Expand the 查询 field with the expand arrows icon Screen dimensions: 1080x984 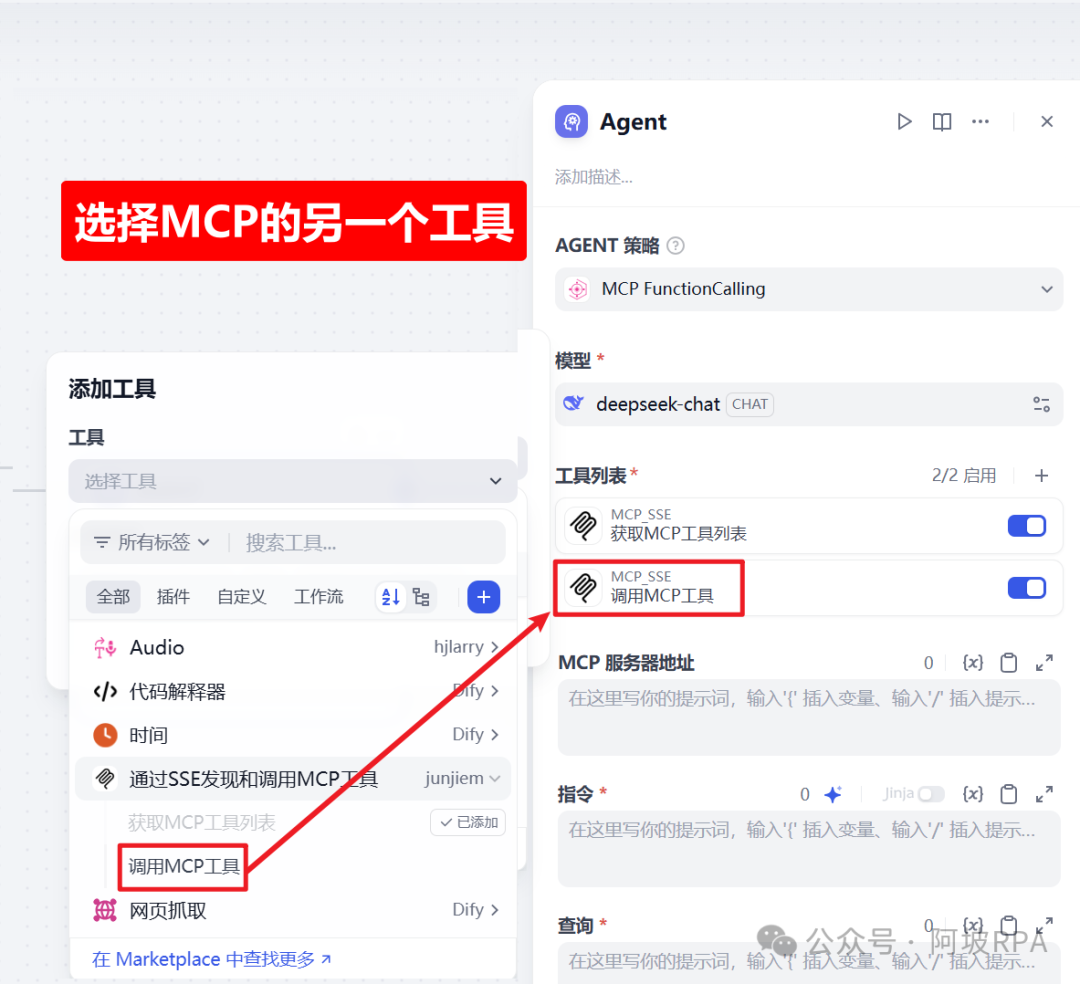pos(1044,925)
